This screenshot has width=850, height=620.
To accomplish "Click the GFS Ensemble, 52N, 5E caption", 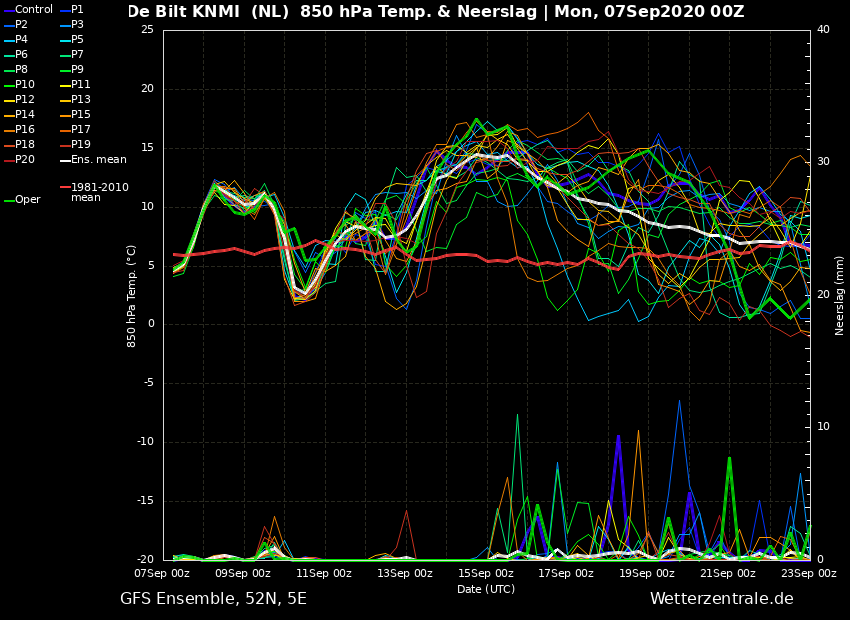I will pyautogui.click(x=214, y=599).
